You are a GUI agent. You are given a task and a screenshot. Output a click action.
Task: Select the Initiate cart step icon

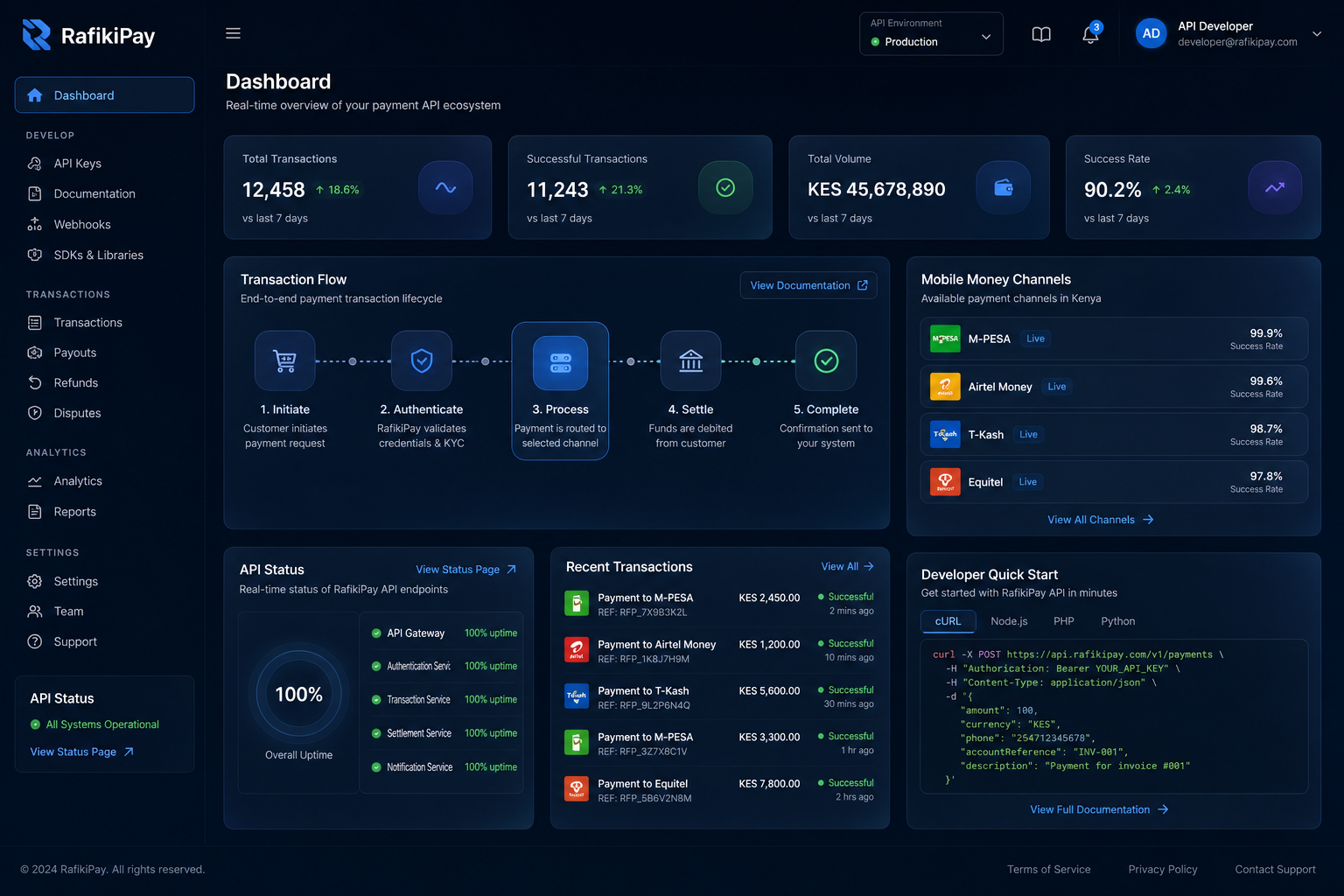(x=285, y=360)
